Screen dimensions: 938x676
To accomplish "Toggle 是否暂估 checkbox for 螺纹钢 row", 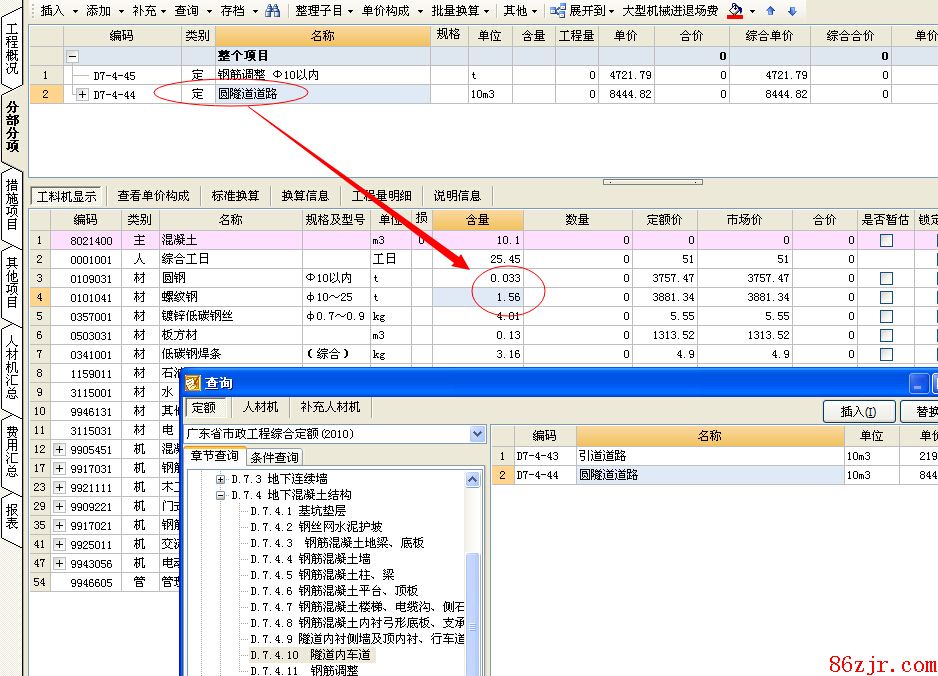I will pos(886,298).
